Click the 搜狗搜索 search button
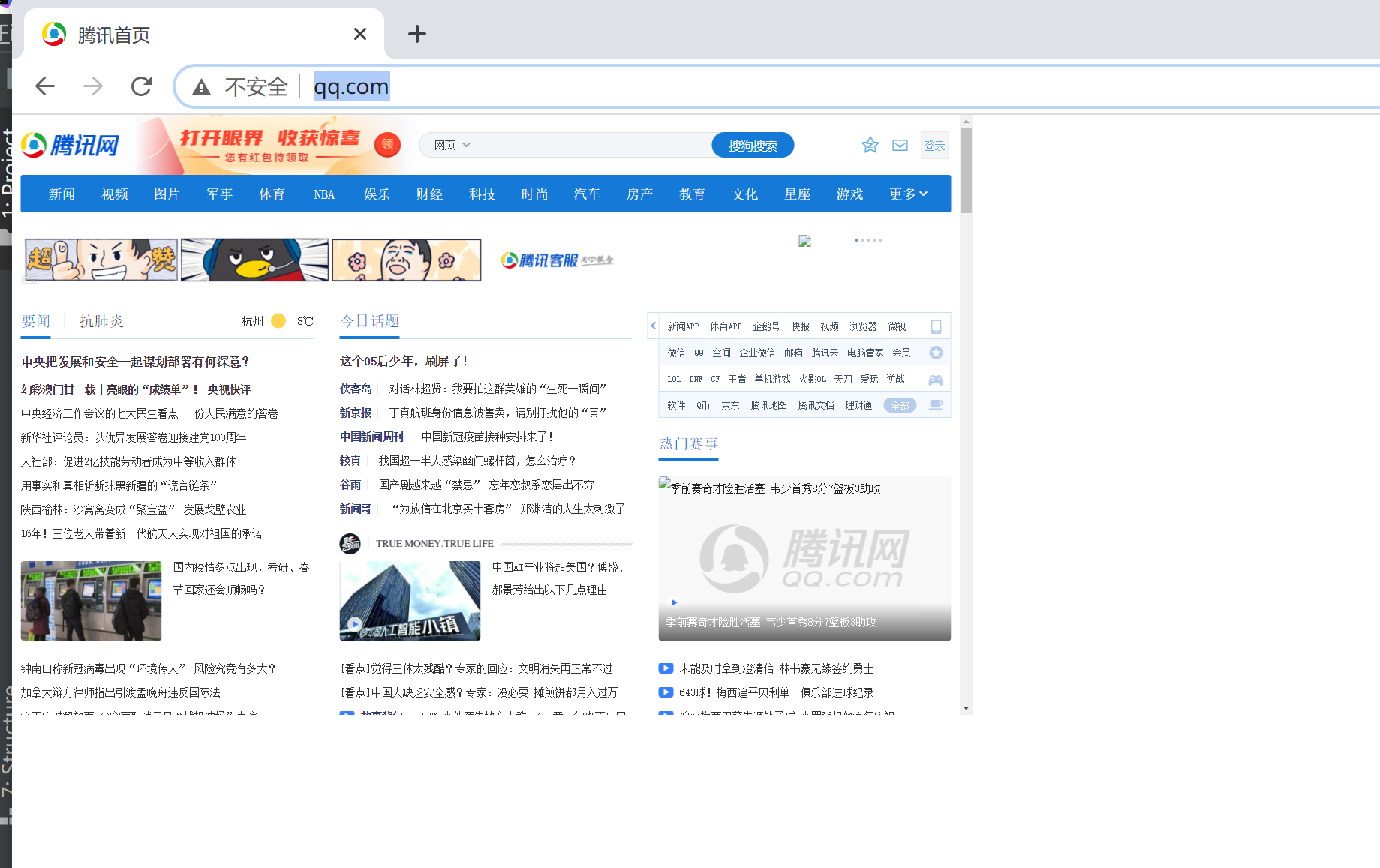This screenshot has height=868, width=1380. [753, 145]
